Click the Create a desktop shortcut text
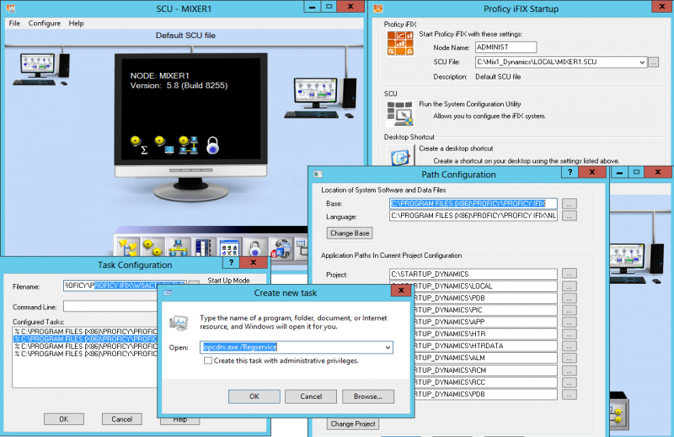Screen dimensions: 674x437 click(x=456, y=148)
